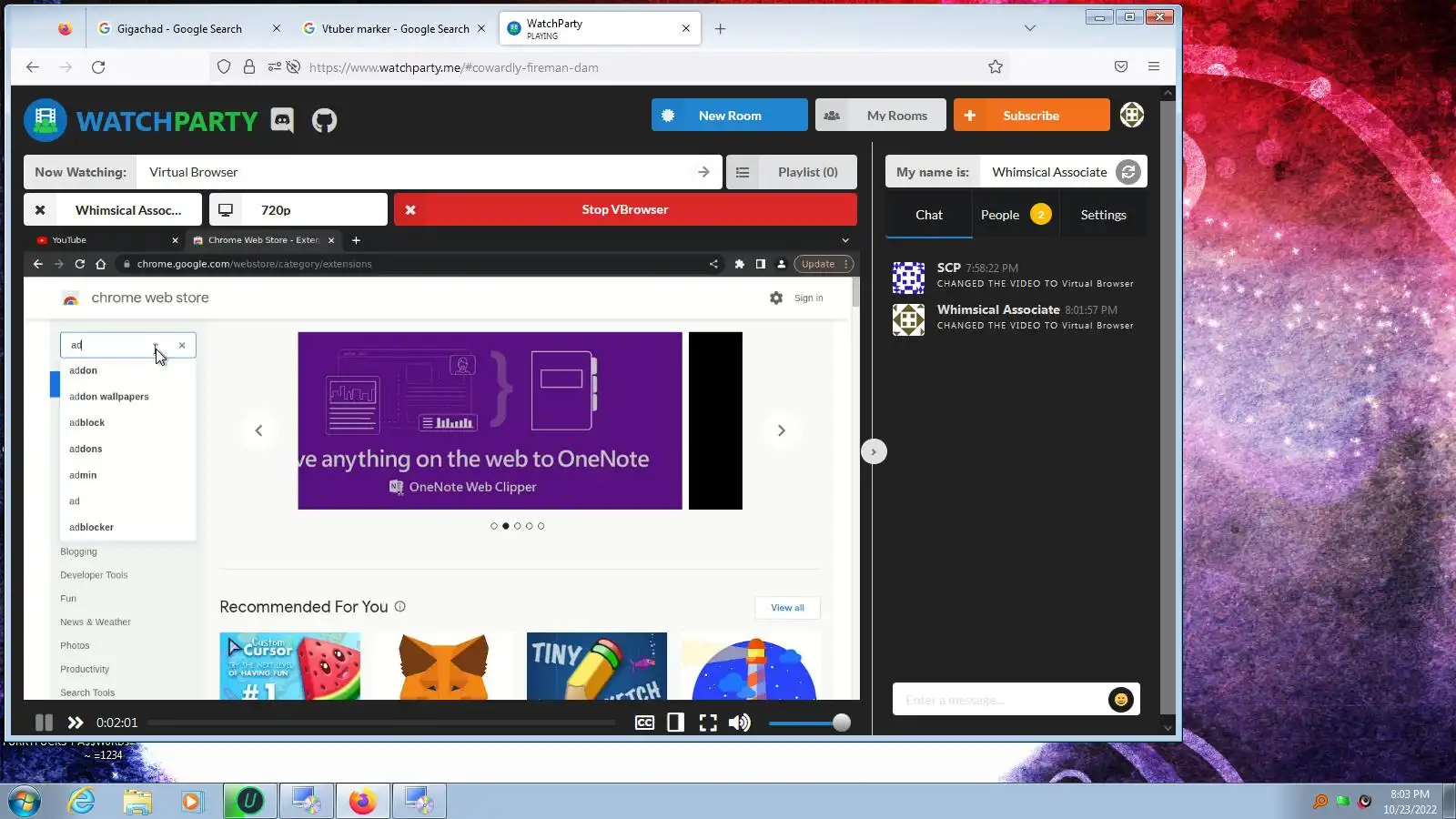Reload the virtual browser page
Screen dimensions: 1456x819
80,264
